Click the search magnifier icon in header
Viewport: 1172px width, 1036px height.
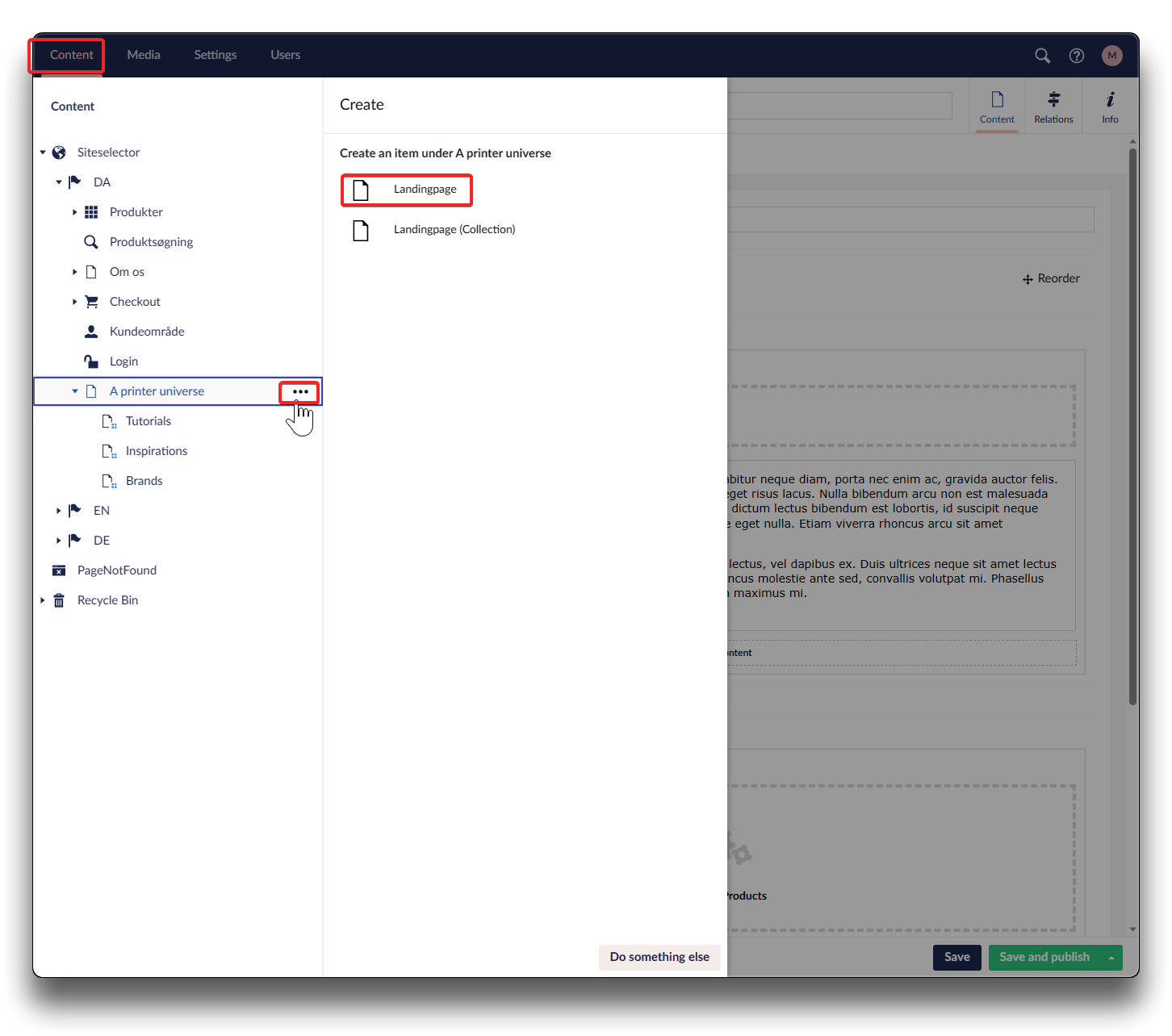point(1042,56)
